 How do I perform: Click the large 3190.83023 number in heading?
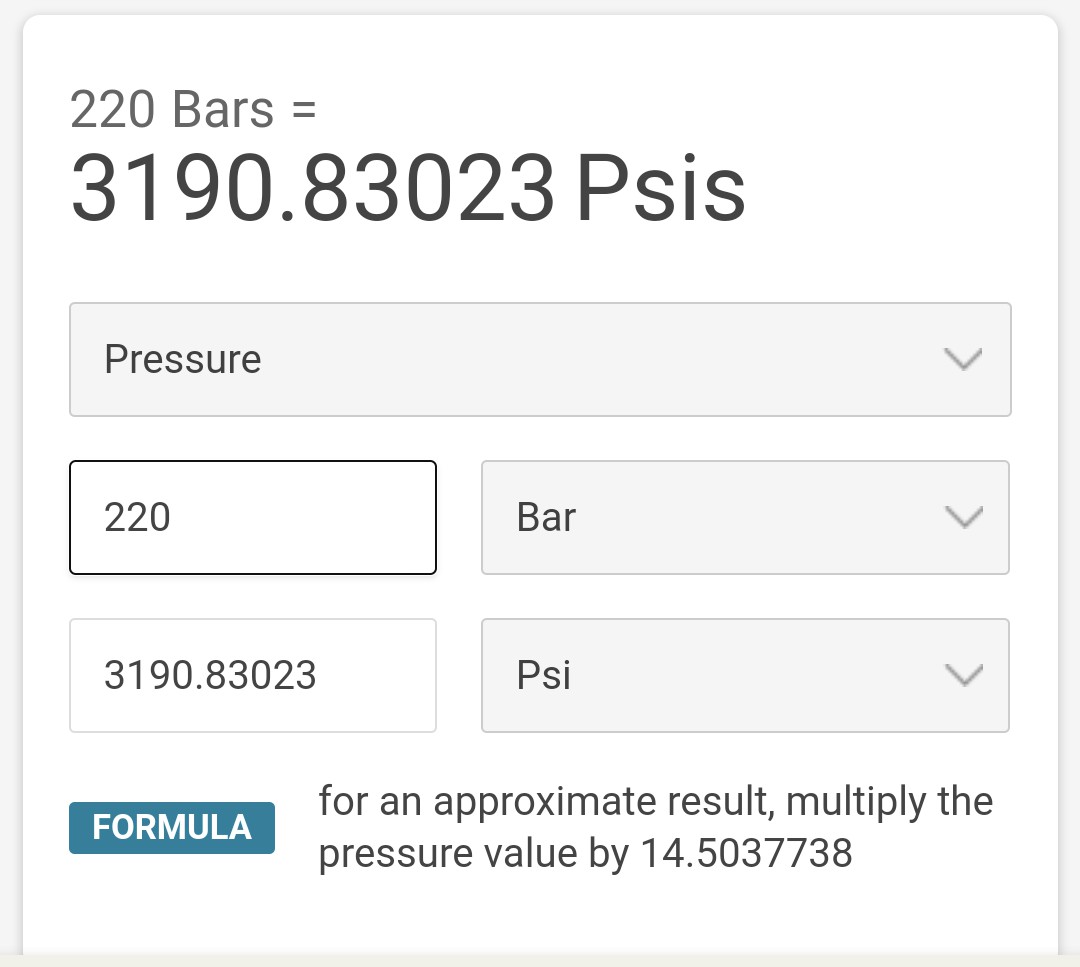coord(312,188)
